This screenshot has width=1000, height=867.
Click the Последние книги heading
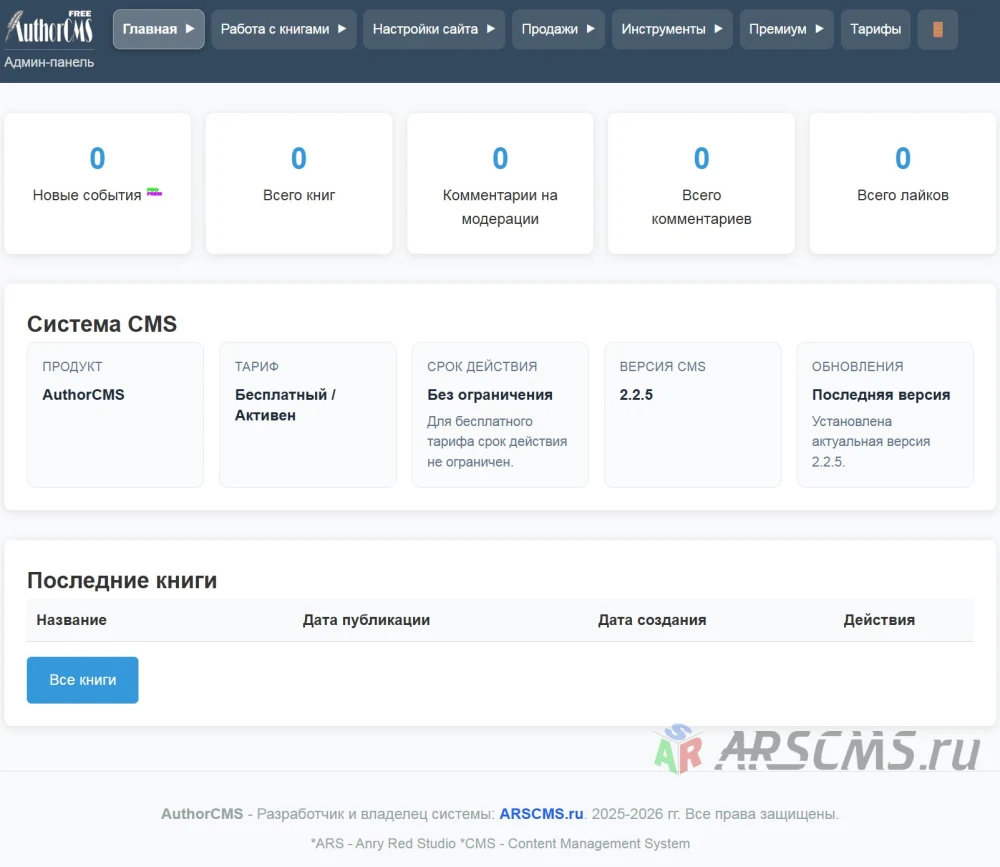[x=122, y=581]
